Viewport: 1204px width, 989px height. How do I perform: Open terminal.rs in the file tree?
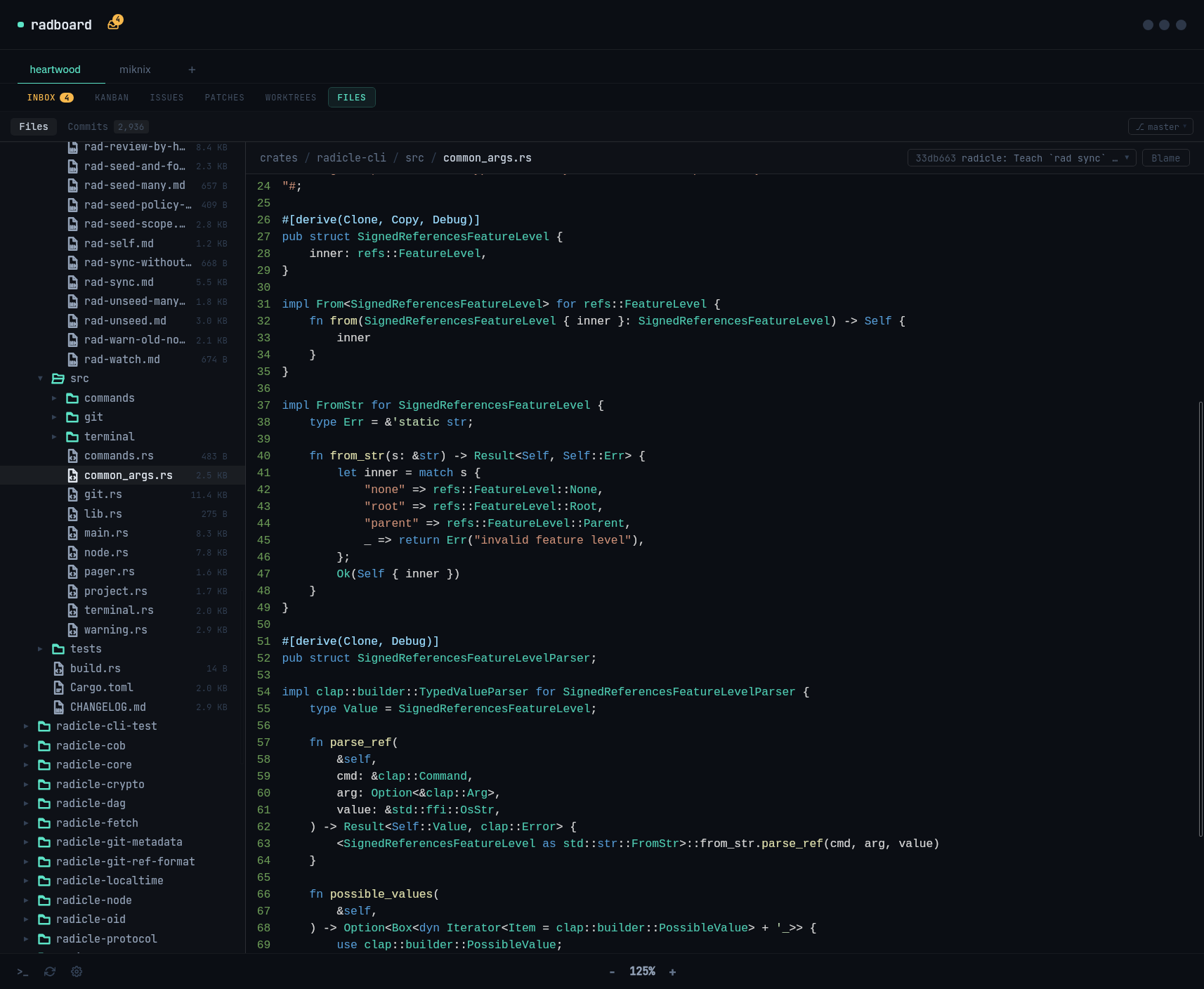pyautogui.click(x=123, y=610)
